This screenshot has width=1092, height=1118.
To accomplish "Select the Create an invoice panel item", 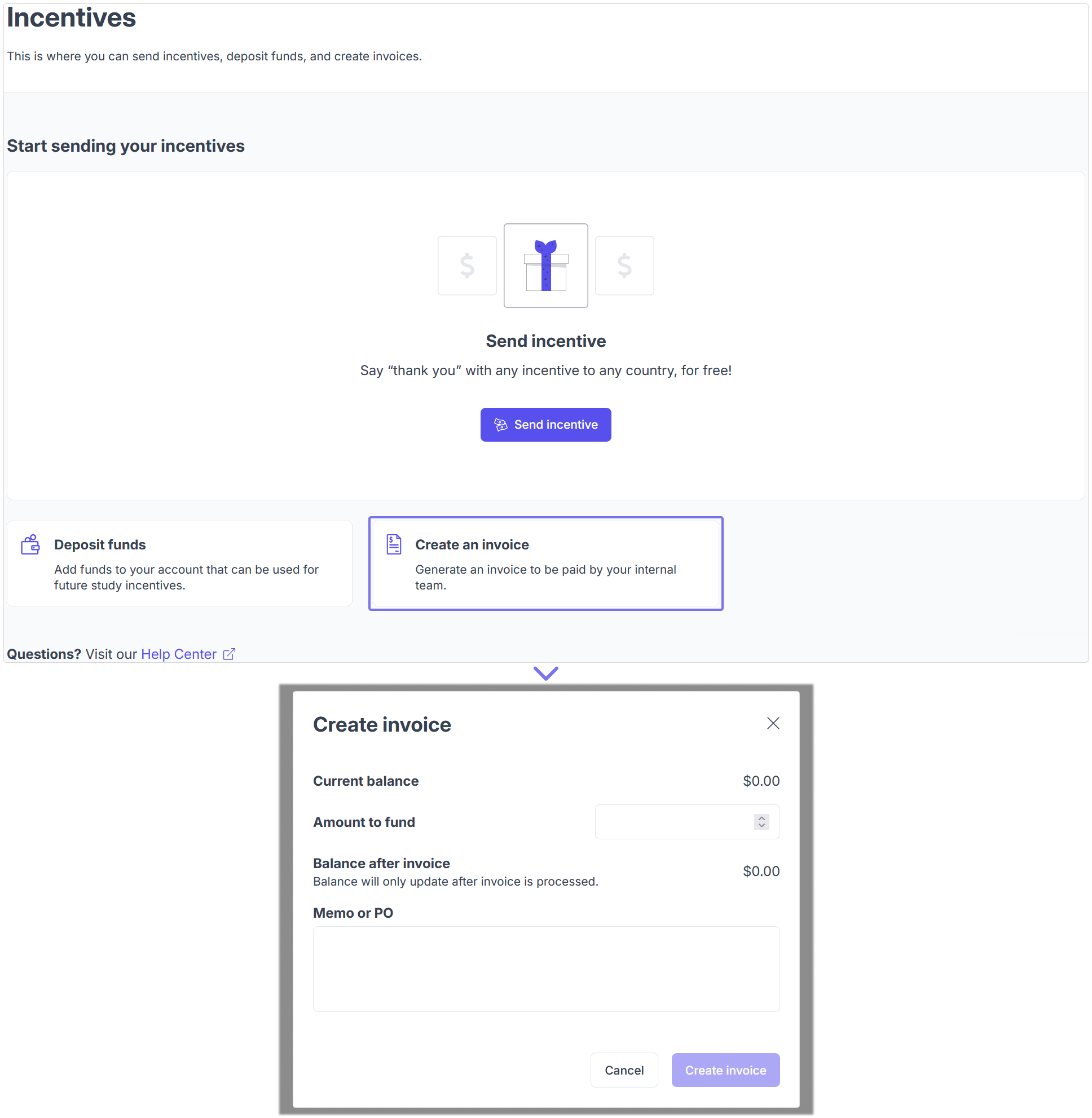I will point(546,563).
